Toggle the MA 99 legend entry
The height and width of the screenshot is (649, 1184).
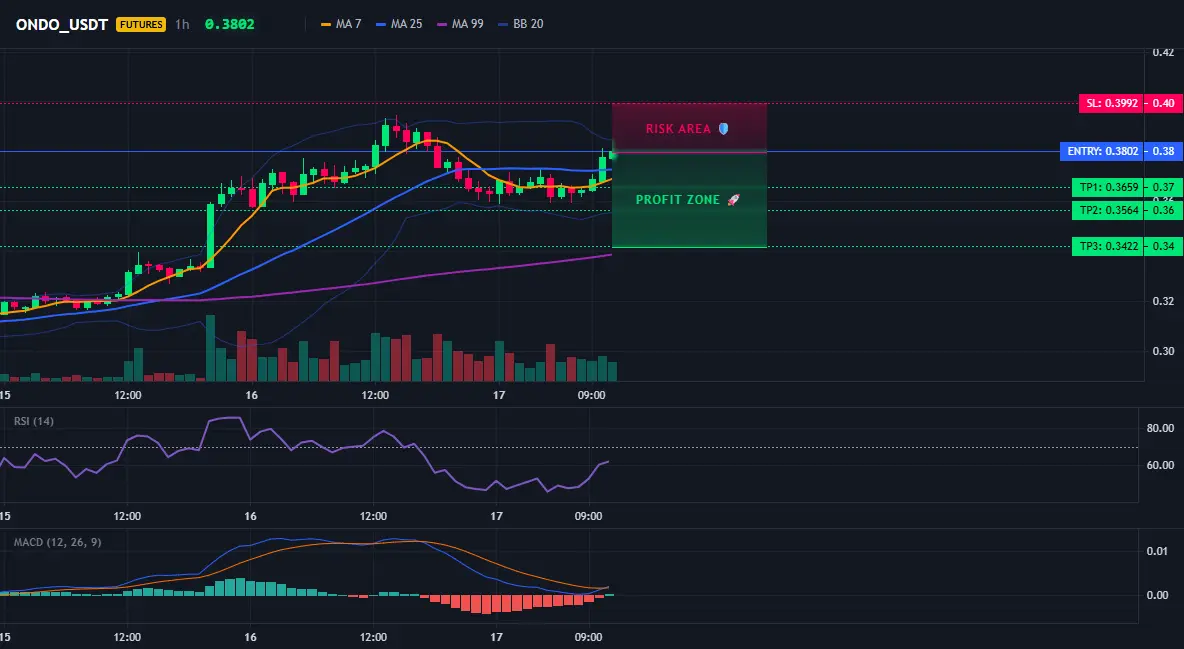point(460,24)
